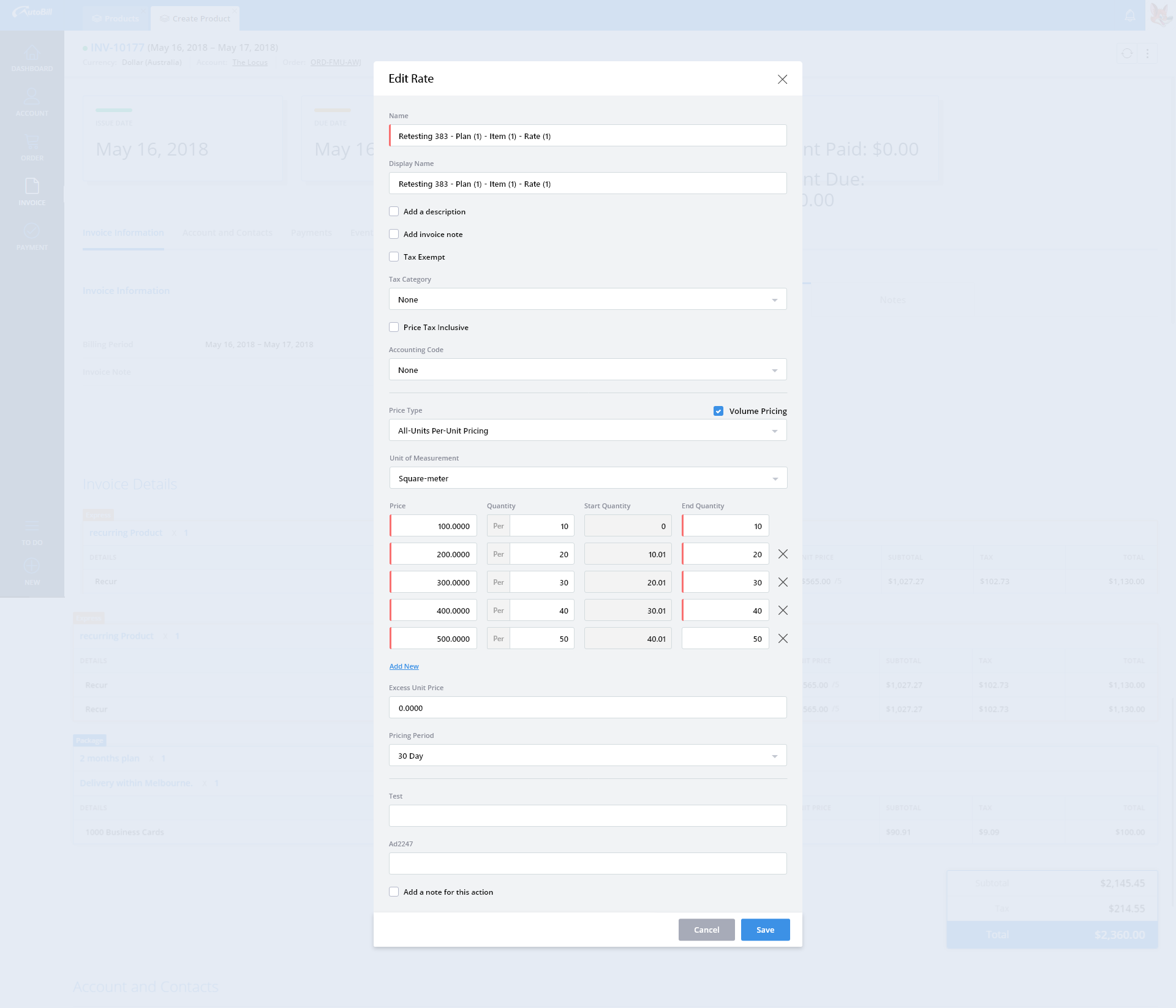
Task: Expand the Tax Category dropdown
Action: [587, 299]
